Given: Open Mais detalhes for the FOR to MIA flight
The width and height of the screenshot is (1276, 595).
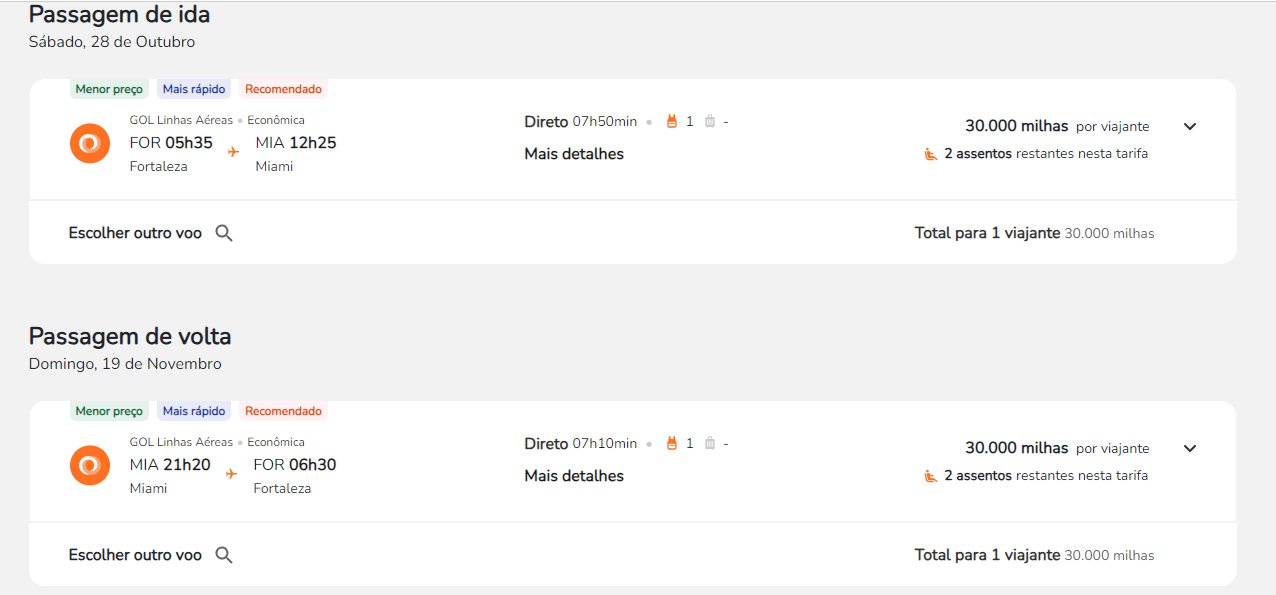Looking at the screenshot, I should (x=574, y=154).
